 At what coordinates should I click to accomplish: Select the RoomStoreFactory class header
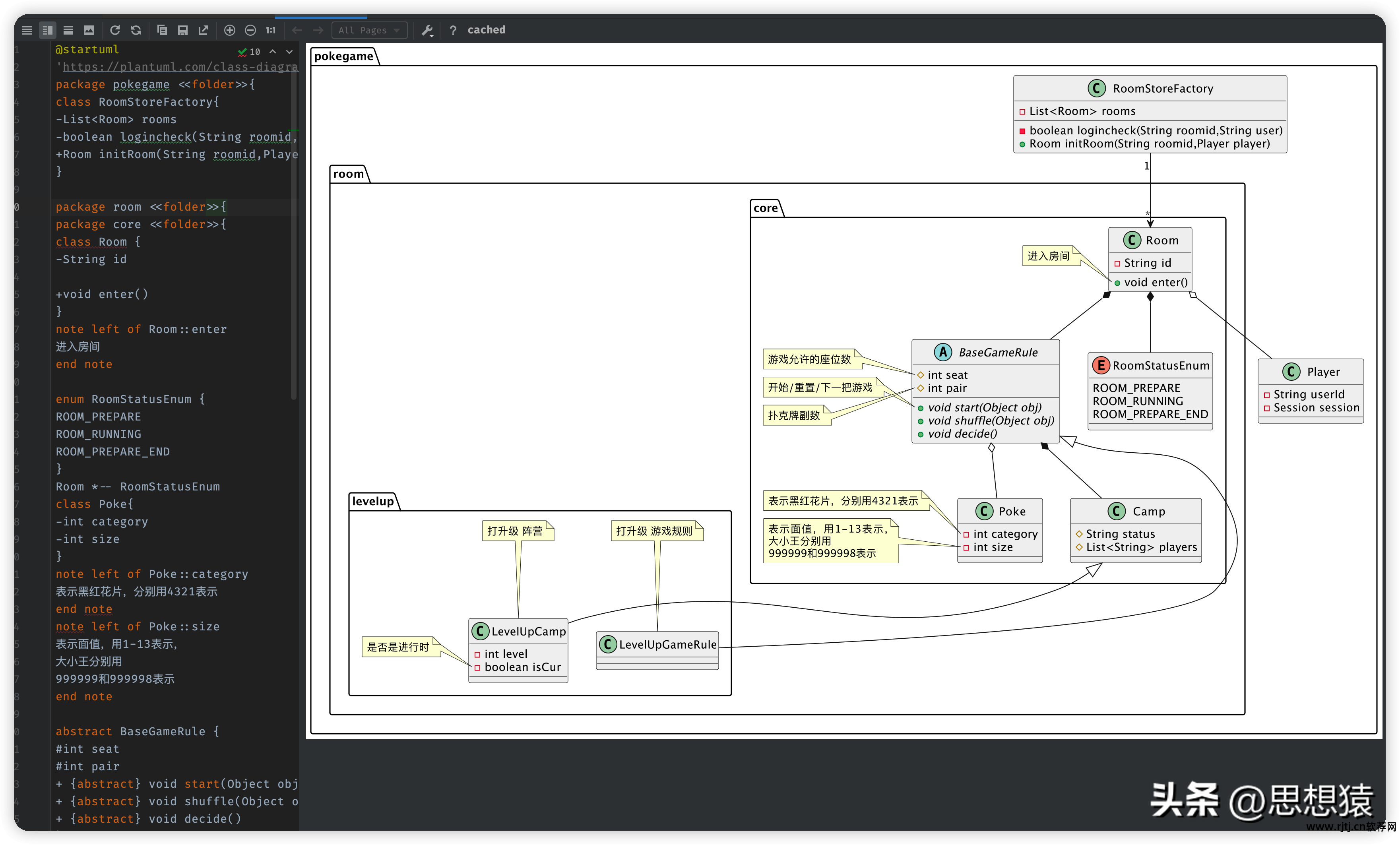coord(1150,88)
